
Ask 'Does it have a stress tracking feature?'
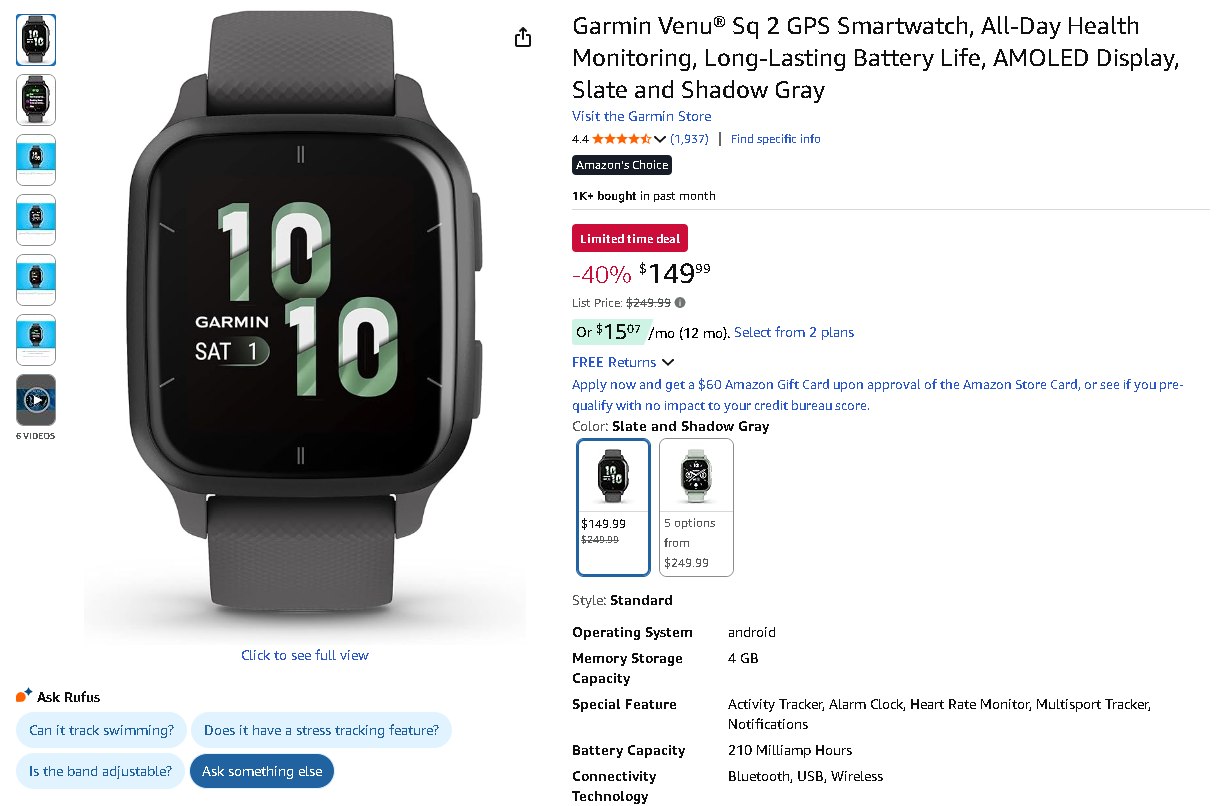(321, 730)
